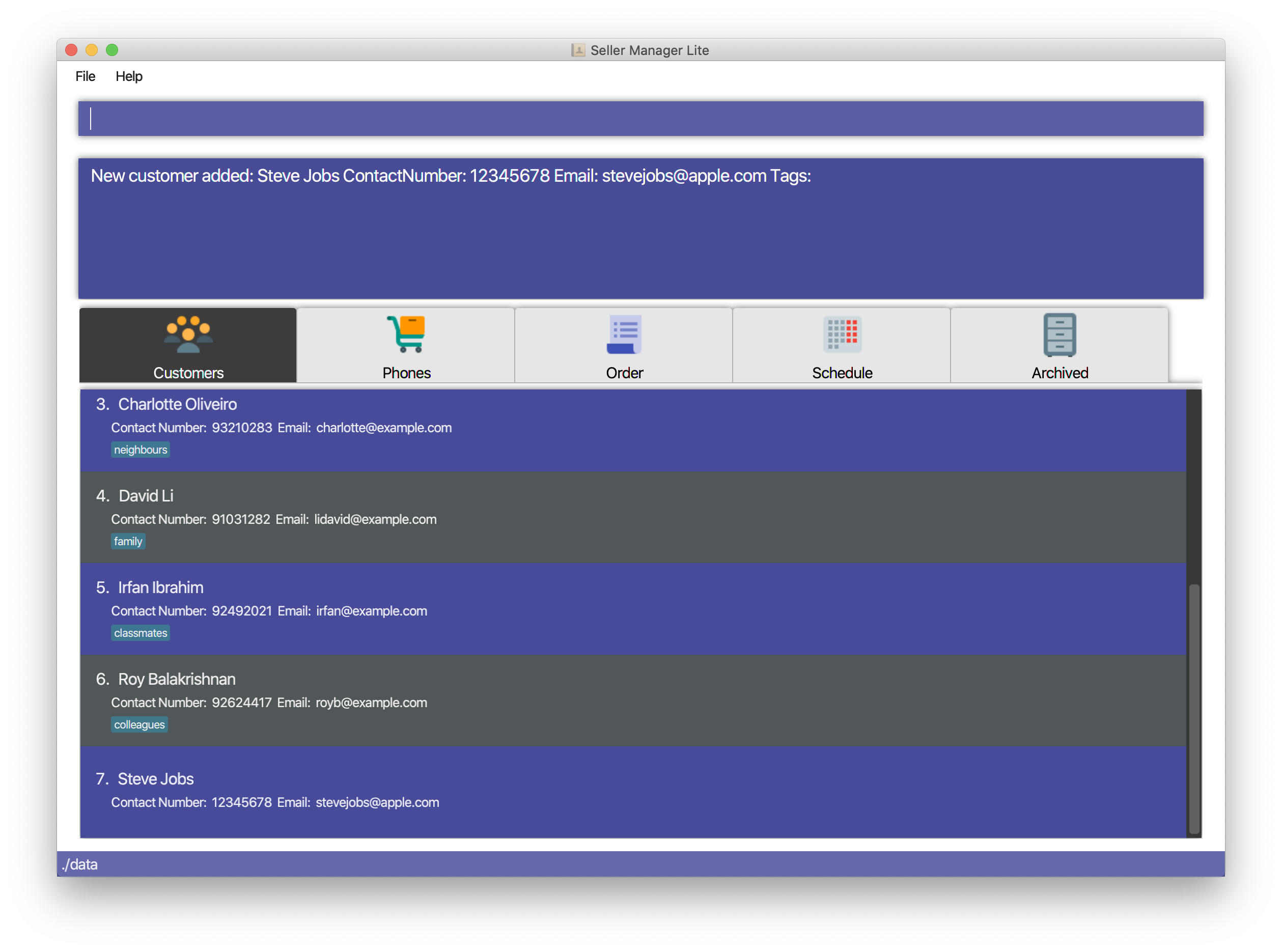The image size is (1282, 952).
Task: Select customer 6. Roy Balakrishnan
Action: [633, 700]
